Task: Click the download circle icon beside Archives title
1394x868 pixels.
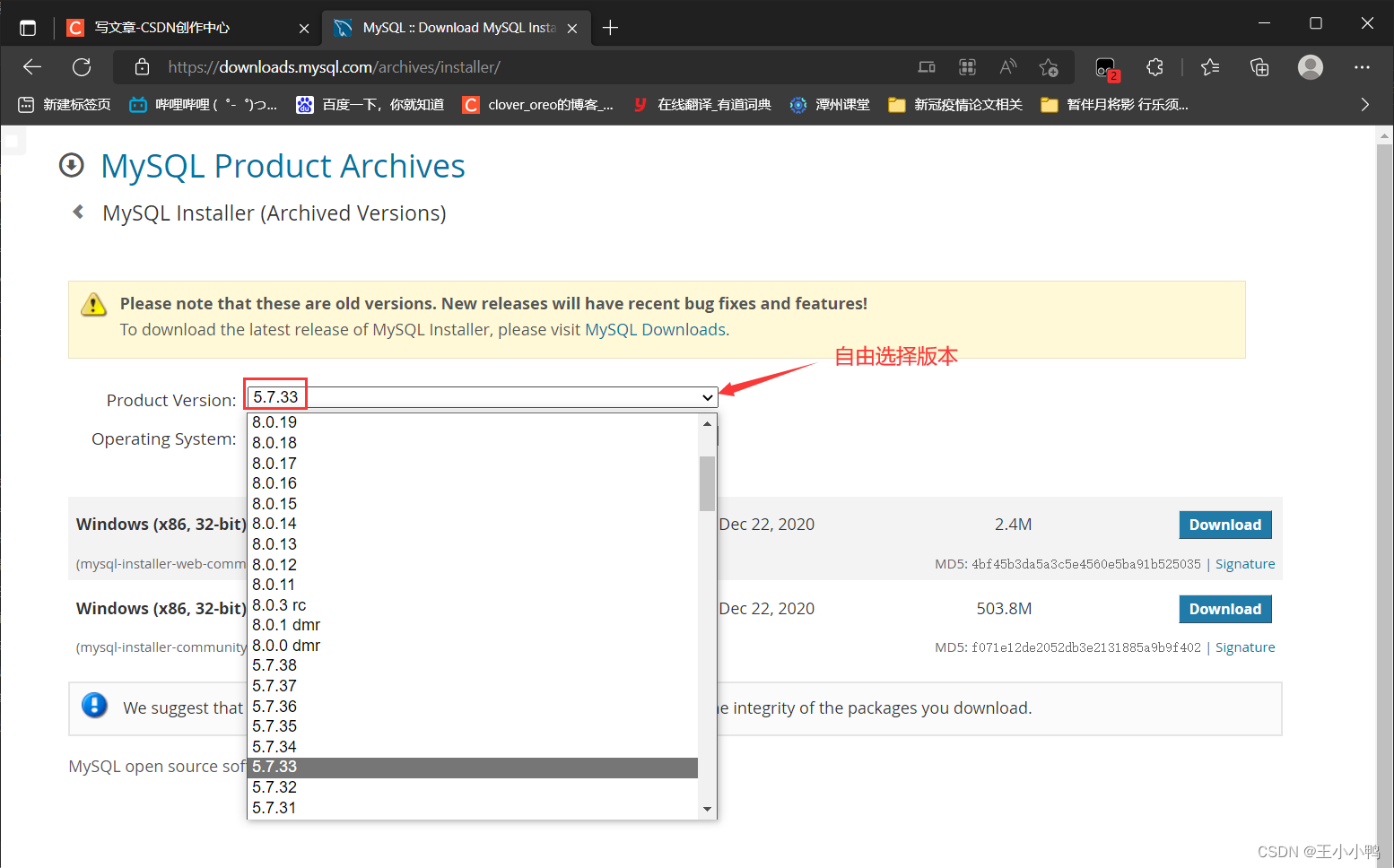Action: tap(71, 165)
